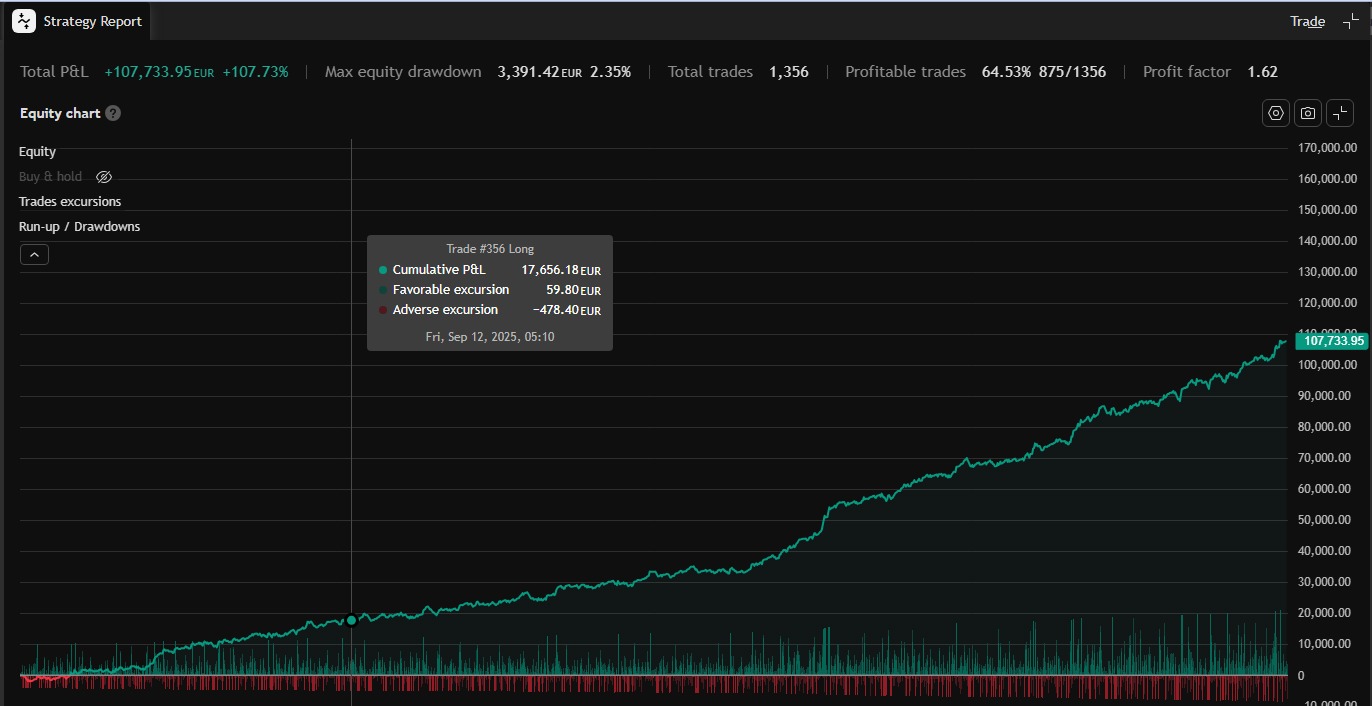Viewport: 1372px width, 706px height.
Task: Click the 140,000.00 axis label
Action: tap(1327, 241)
